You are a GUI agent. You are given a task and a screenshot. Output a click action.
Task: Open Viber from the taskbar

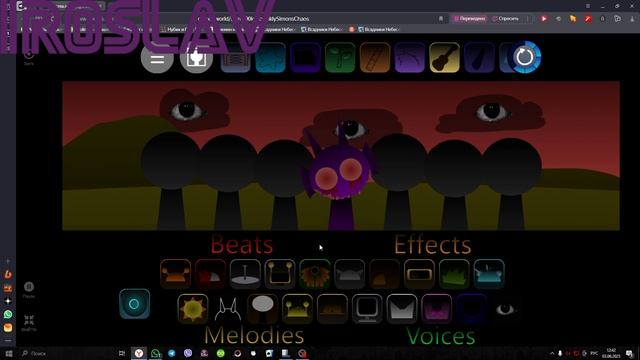click(188, 353)
